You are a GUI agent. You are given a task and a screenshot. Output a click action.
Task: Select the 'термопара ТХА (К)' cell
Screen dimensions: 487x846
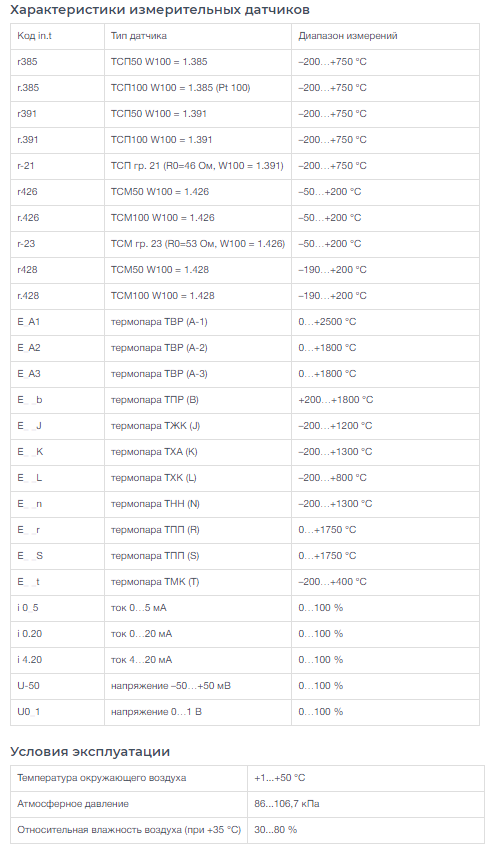[x=198, y=452]
